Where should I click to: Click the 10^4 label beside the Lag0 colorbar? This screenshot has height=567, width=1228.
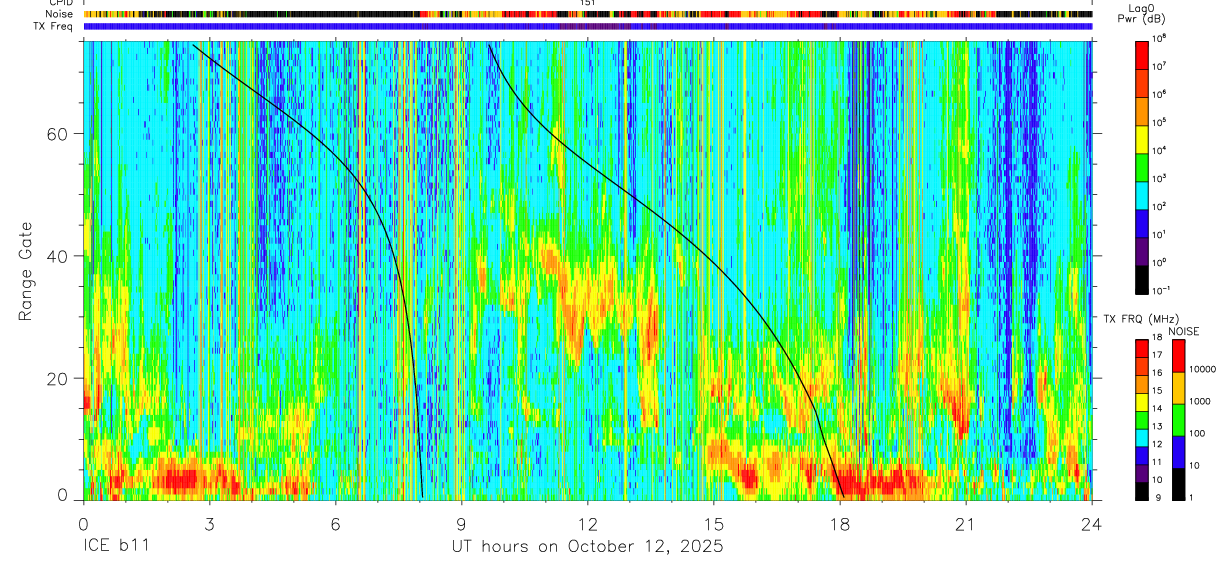1159,150
